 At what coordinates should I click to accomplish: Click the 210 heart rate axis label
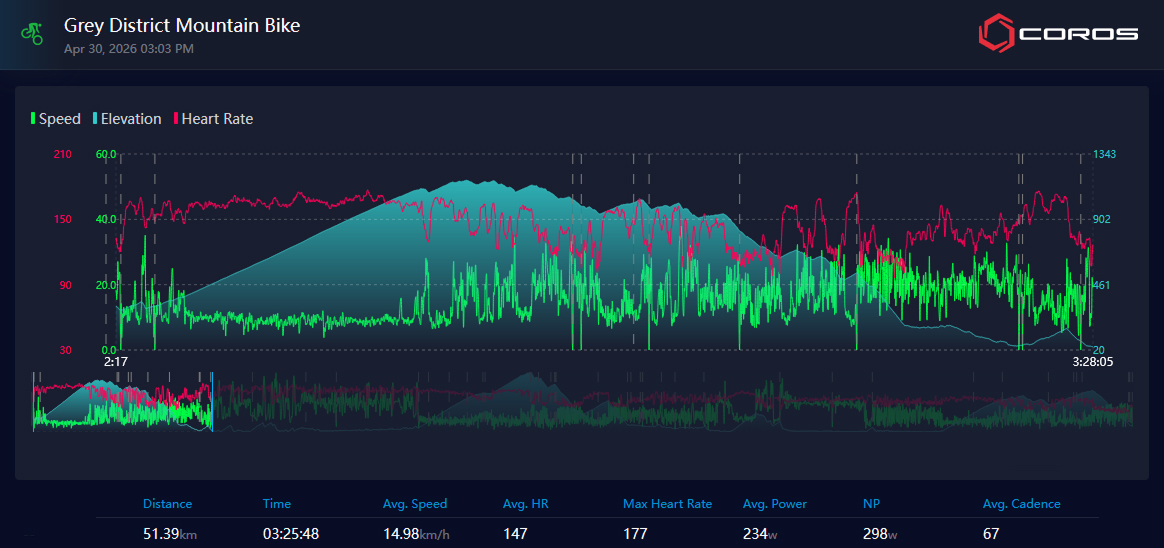click(62, 154)
